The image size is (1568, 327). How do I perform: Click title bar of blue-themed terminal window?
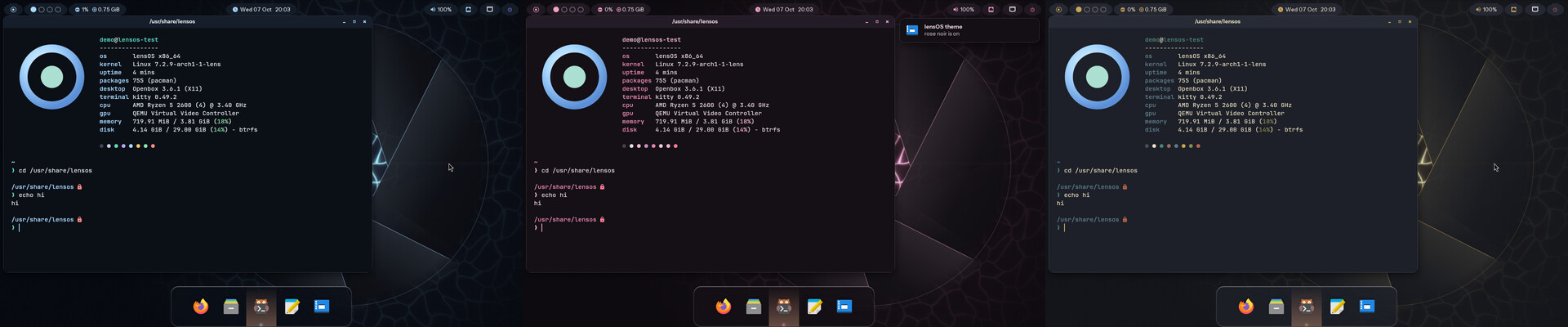click(188, 21)
